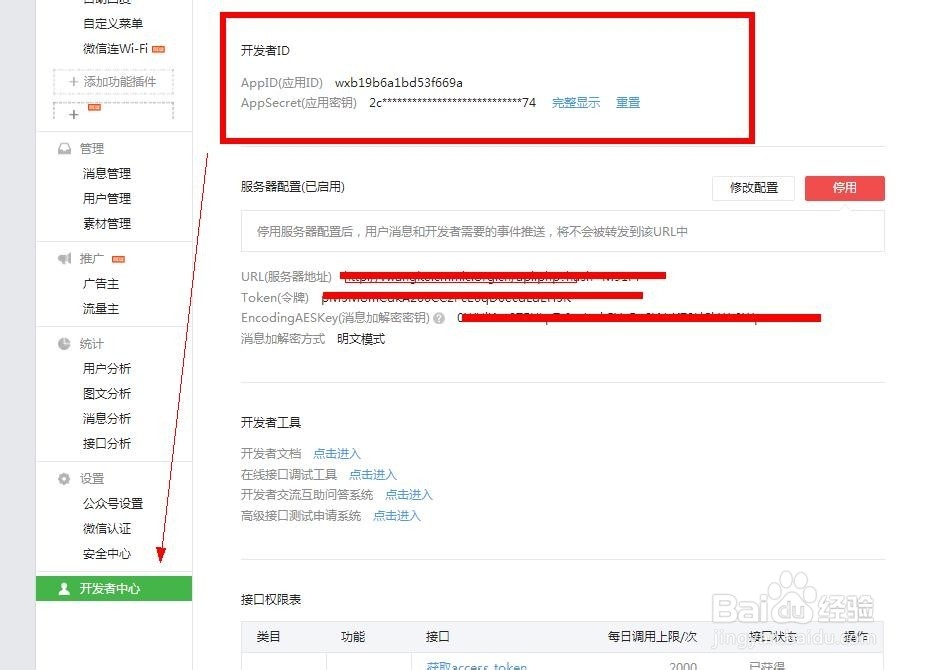
Task: Click 完整显示 to reveal the AppSecret
Action: tap(575, 103)
